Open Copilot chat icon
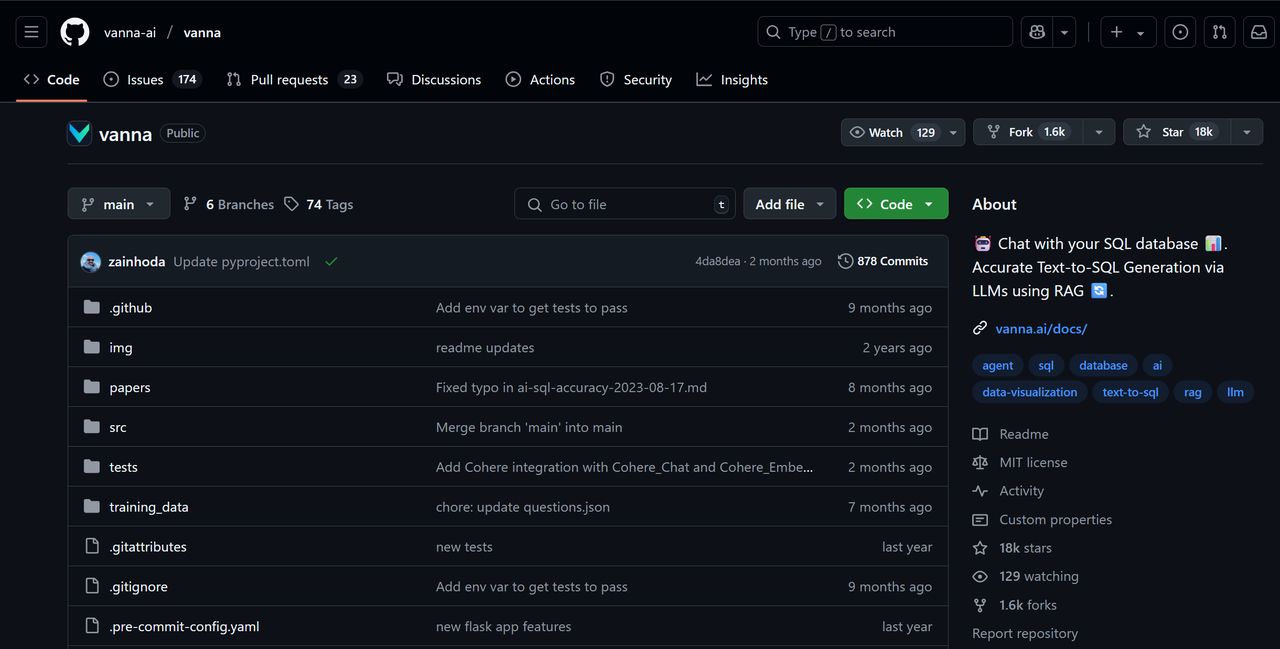1280x649 pixels. pos(1037,32)
